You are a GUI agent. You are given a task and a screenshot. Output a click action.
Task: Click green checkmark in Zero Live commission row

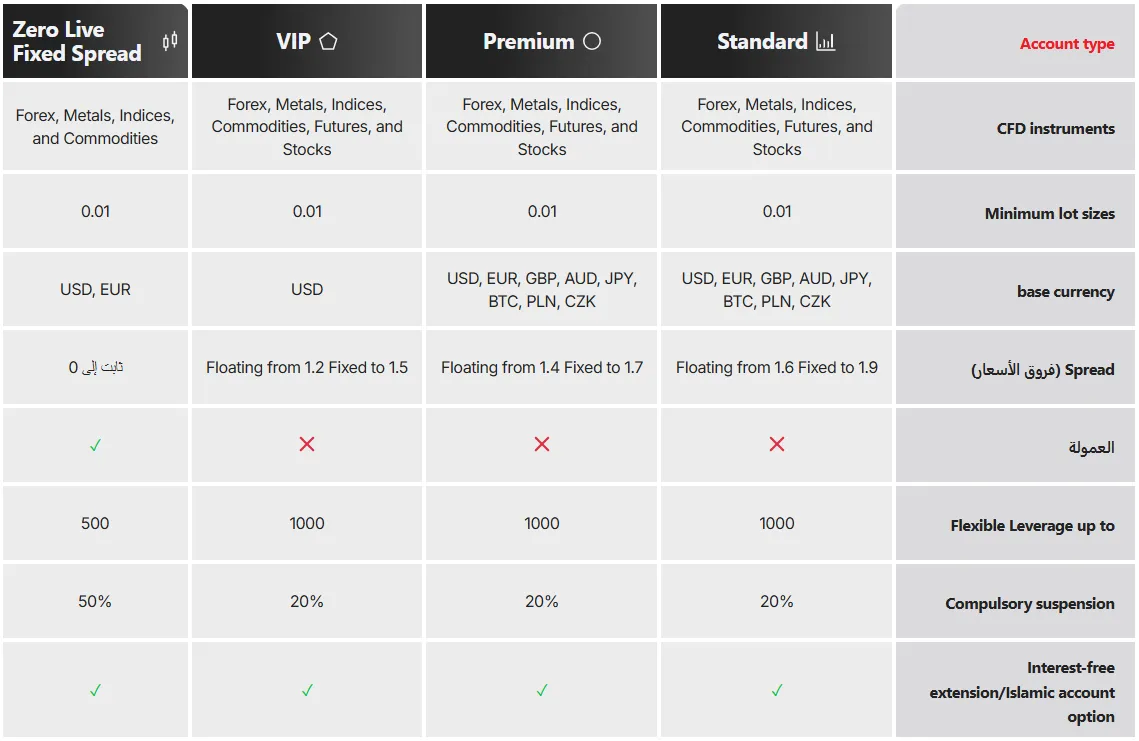(95, 445)
